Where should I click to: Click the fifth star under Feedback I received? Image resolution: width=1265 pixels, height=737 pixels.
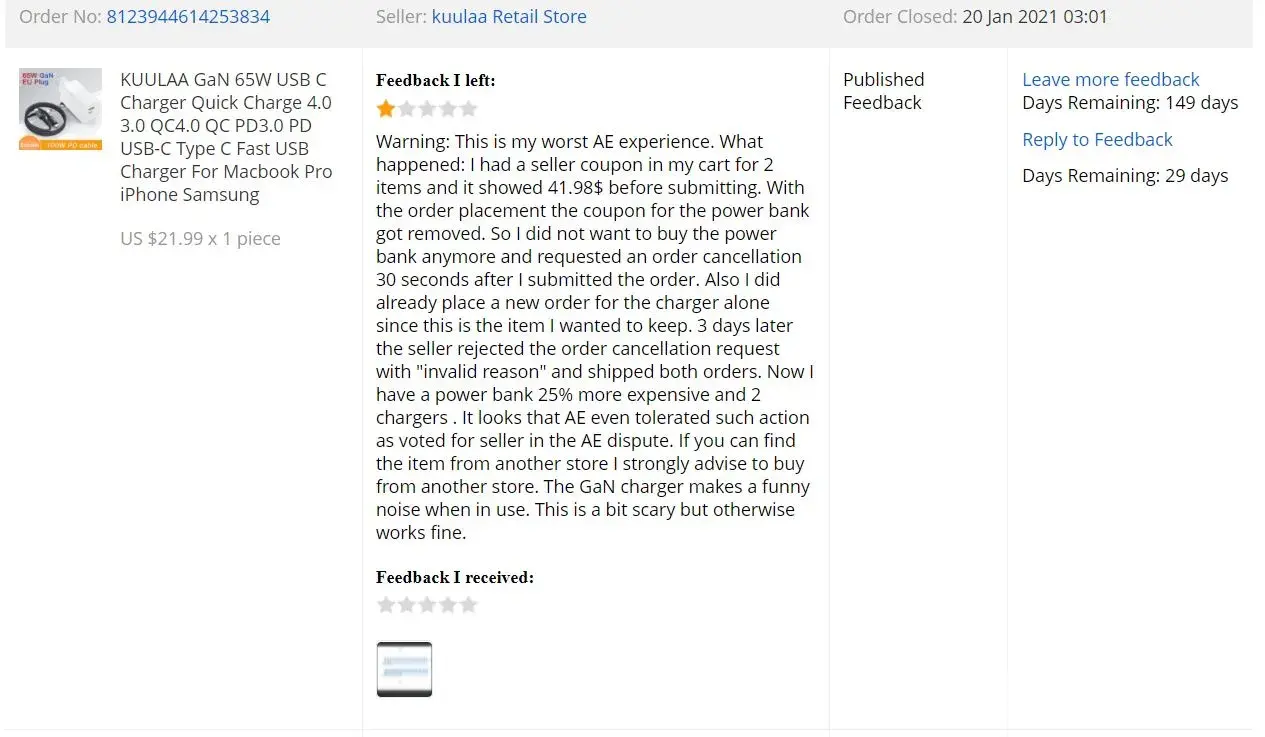468,605
